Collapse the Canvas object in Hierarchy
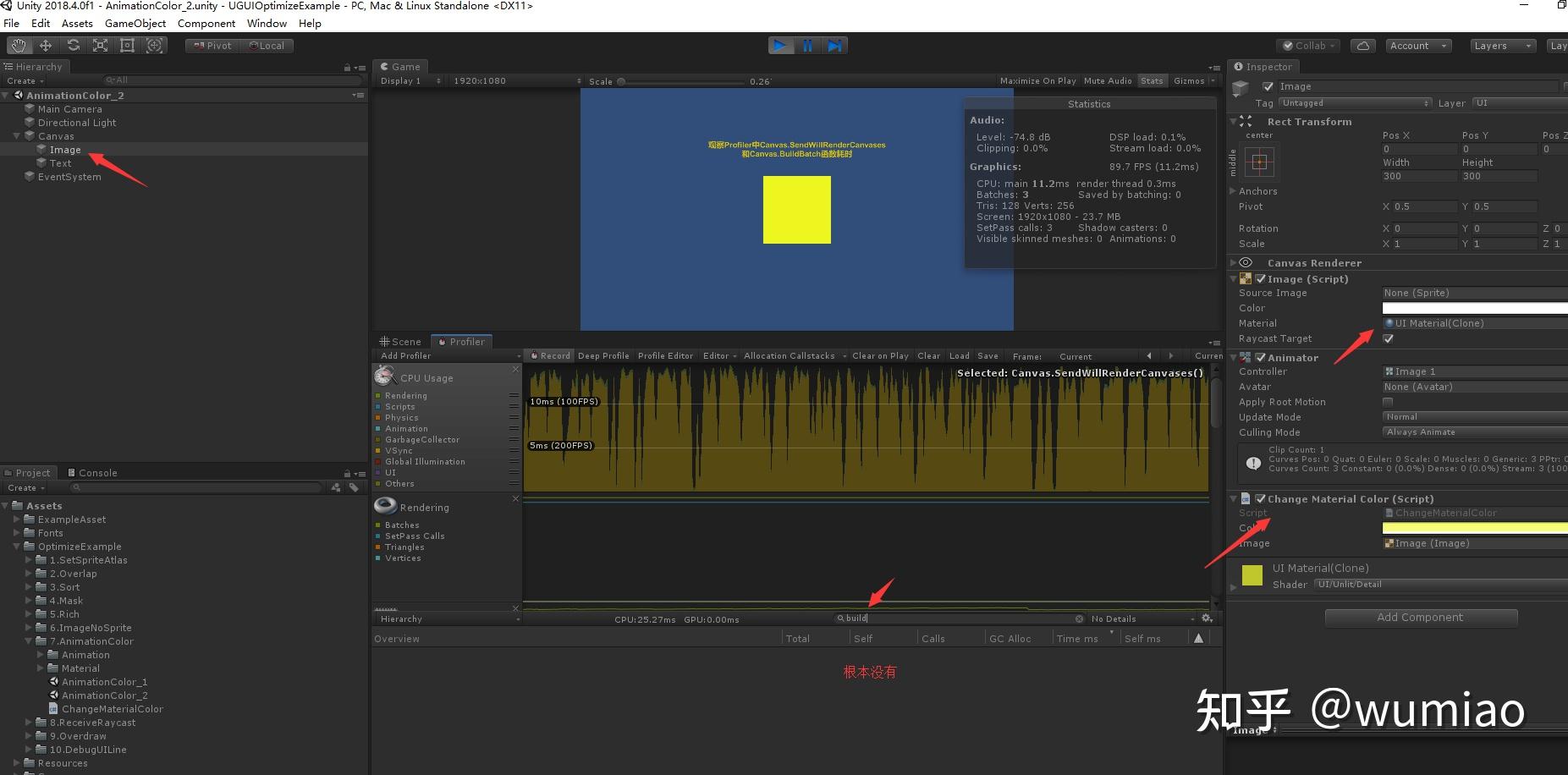 click(x=17, y=135)
